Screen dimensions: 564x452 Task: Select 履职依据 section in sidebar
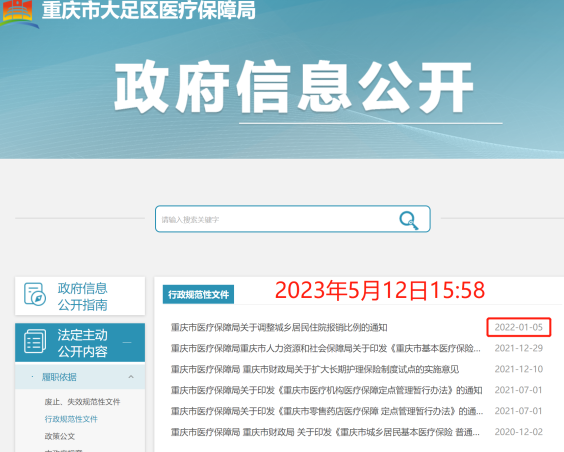59,377
